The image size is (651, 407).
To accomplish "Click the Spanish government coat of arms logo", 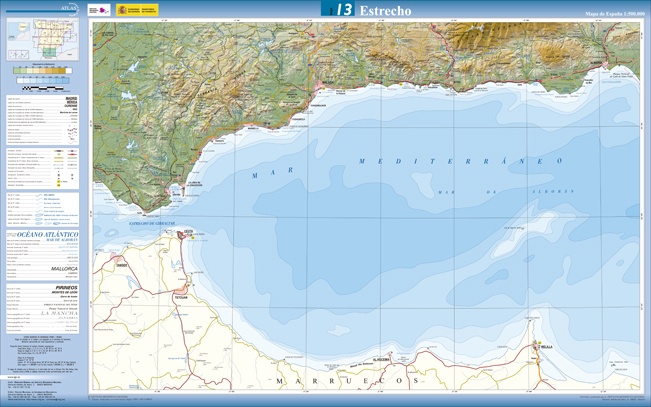I will [122, 9].
